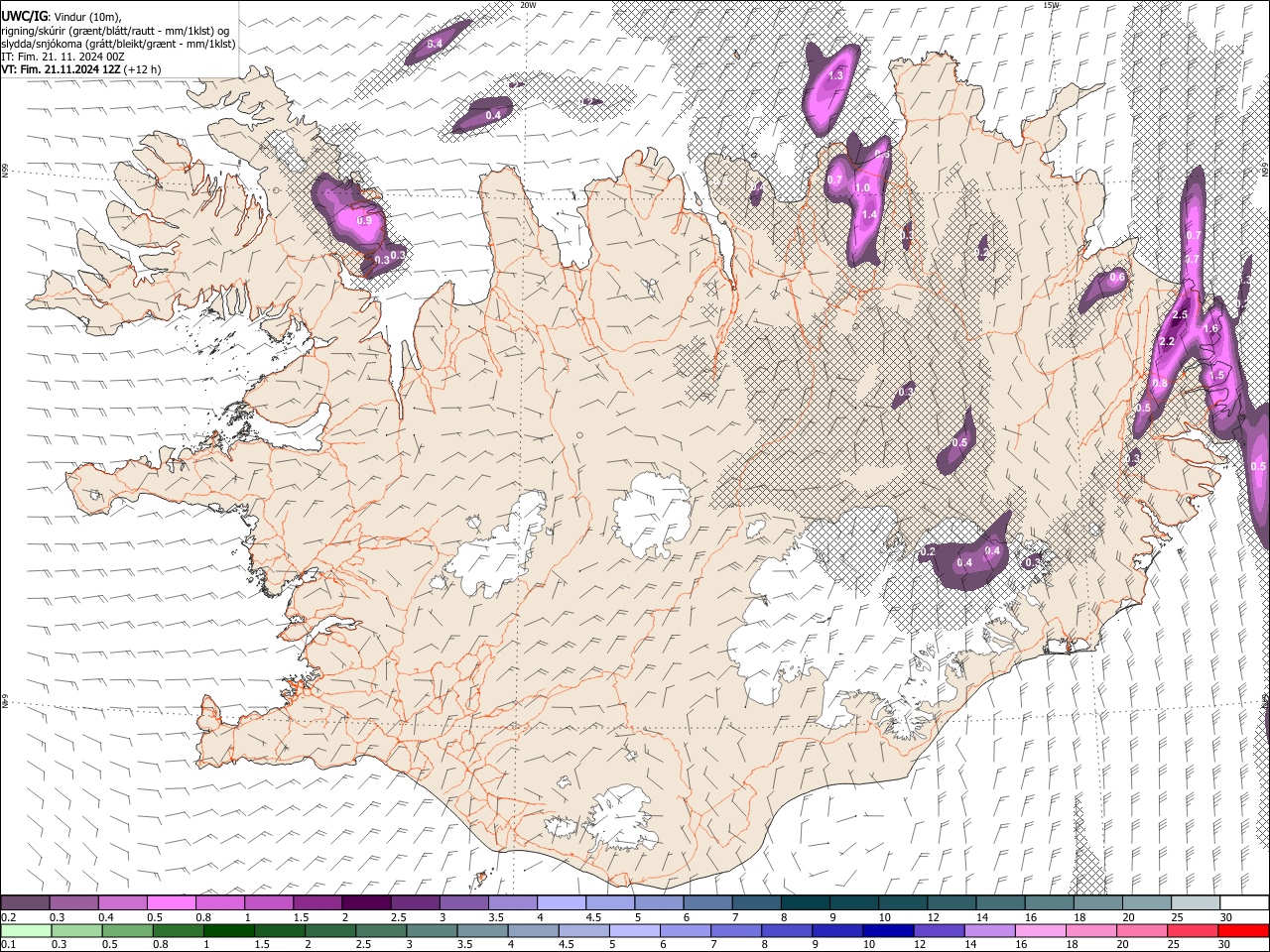Click the valid time 'VT: Fim. 21.11.2024 12Z'

62,69
